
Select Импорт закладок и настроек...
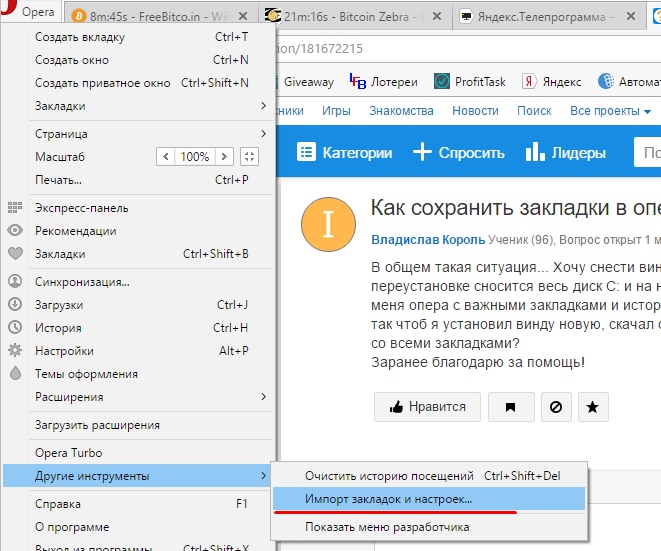coord(429,499)
